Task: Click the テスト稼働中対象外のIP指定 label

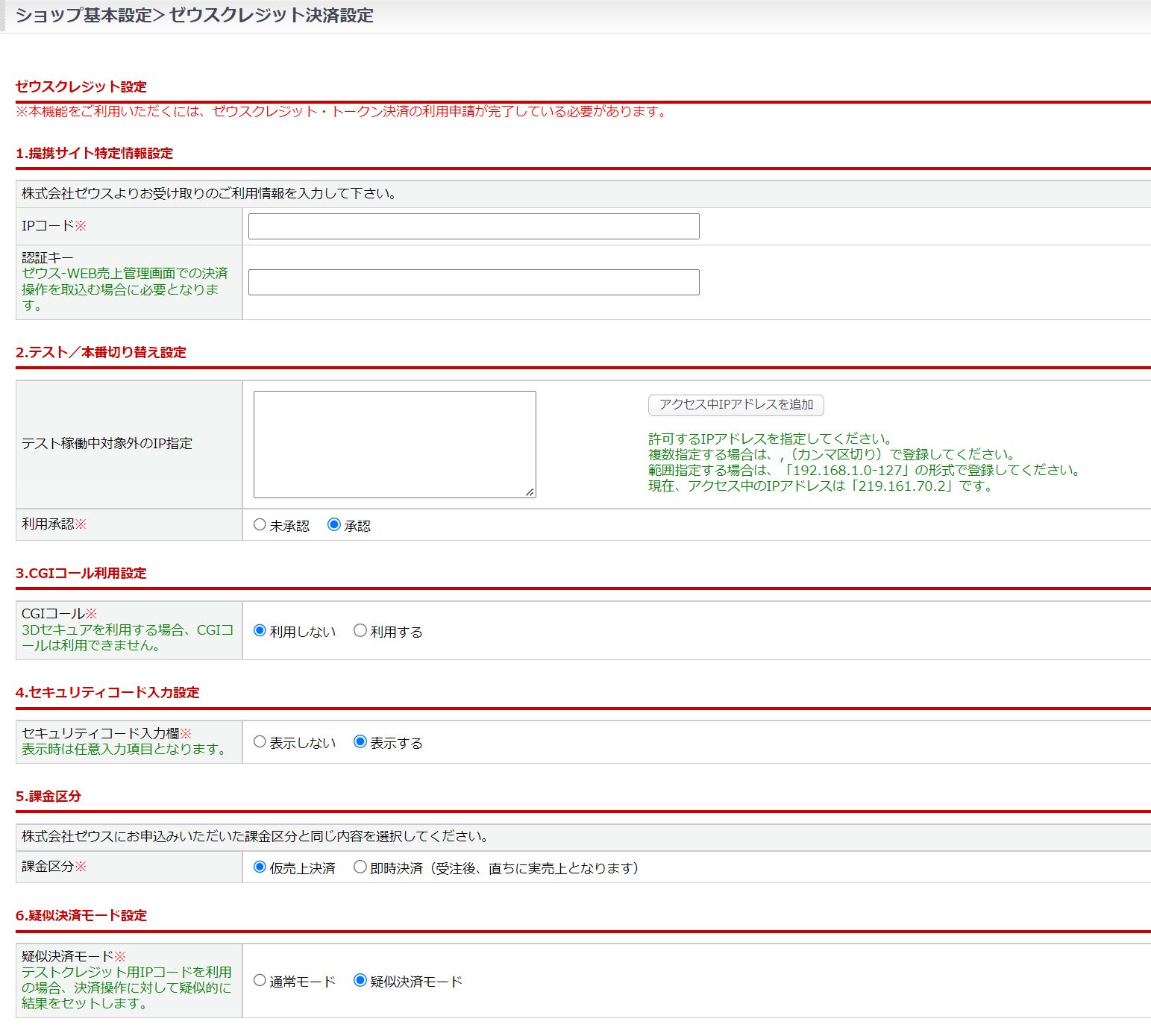Action: pyautogui.click(x=107, y=444)
